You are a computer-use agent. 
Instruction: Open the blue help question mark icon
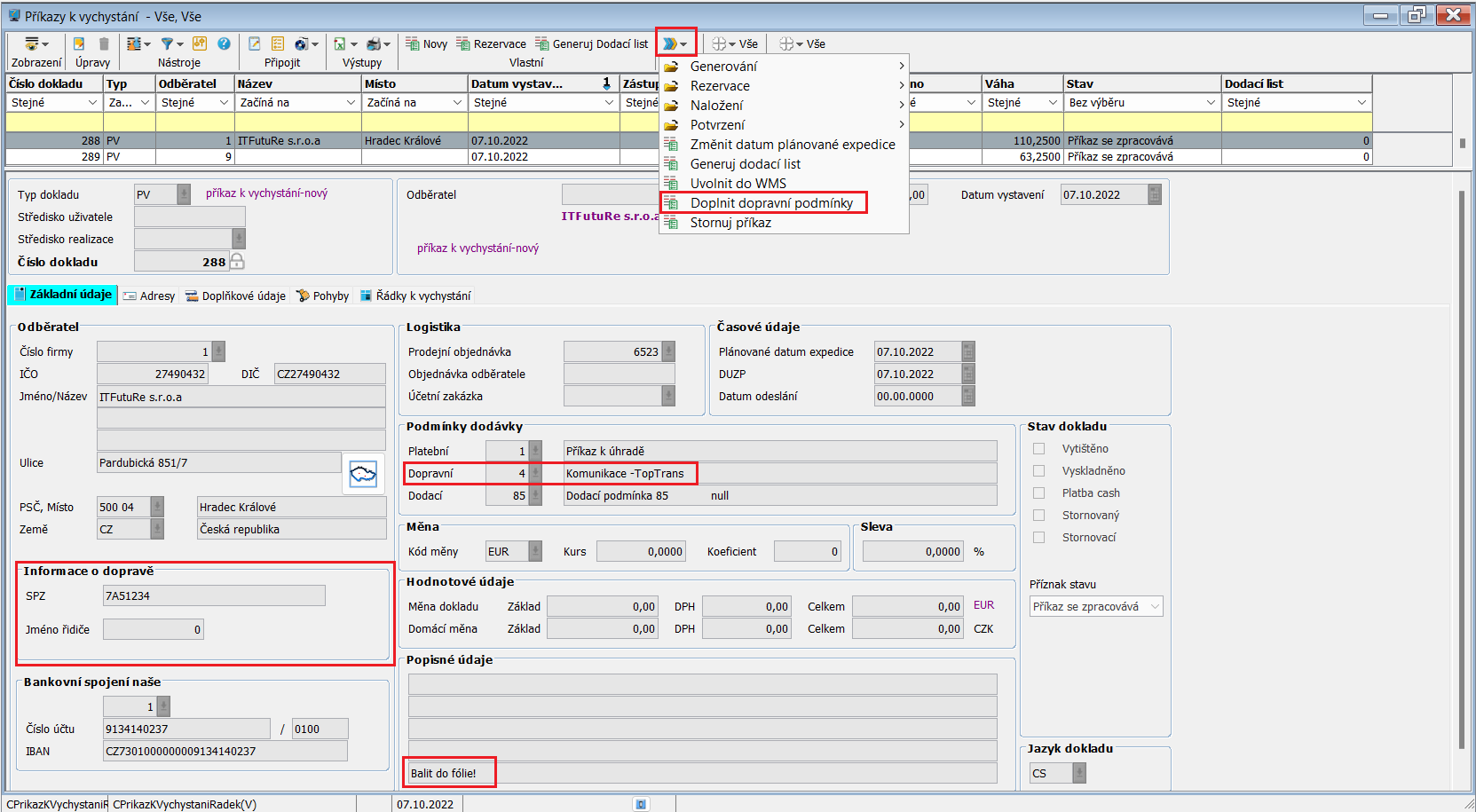click(x=224, y=43)
